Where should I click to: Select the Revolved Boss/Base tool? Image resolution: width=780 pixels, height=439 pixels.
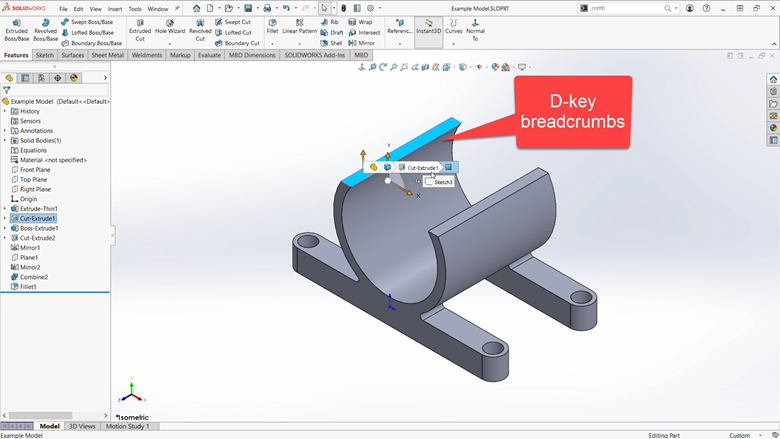pyautogui.click(x=45, y=30)
